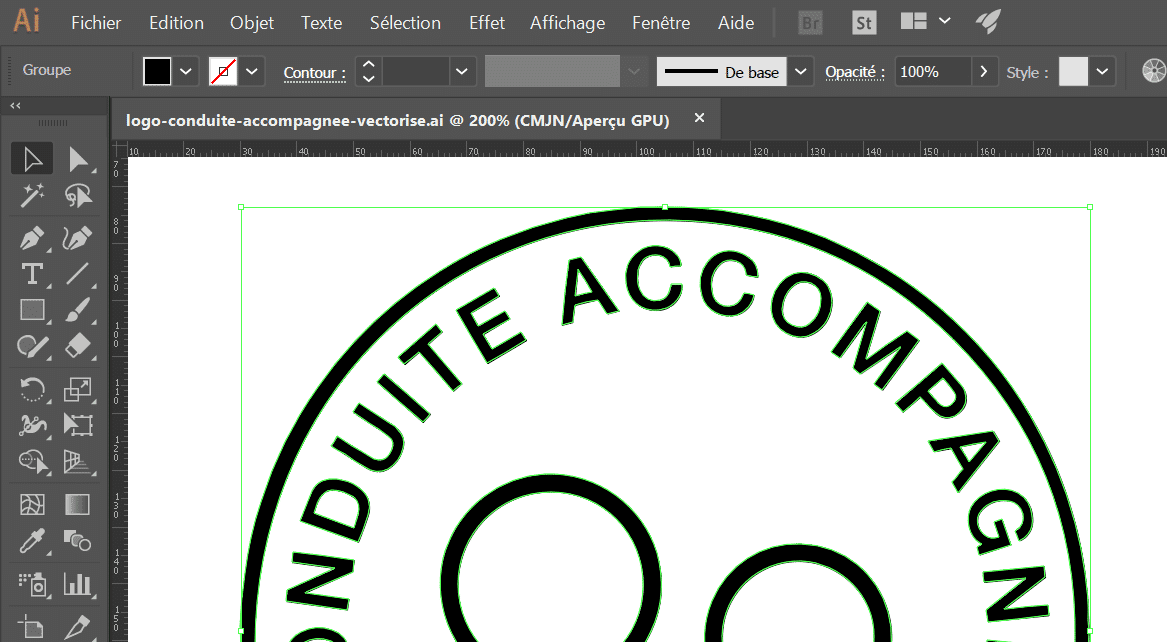Click the stroke (none) color swatch
1167x642 pixels.
[223, 72]
